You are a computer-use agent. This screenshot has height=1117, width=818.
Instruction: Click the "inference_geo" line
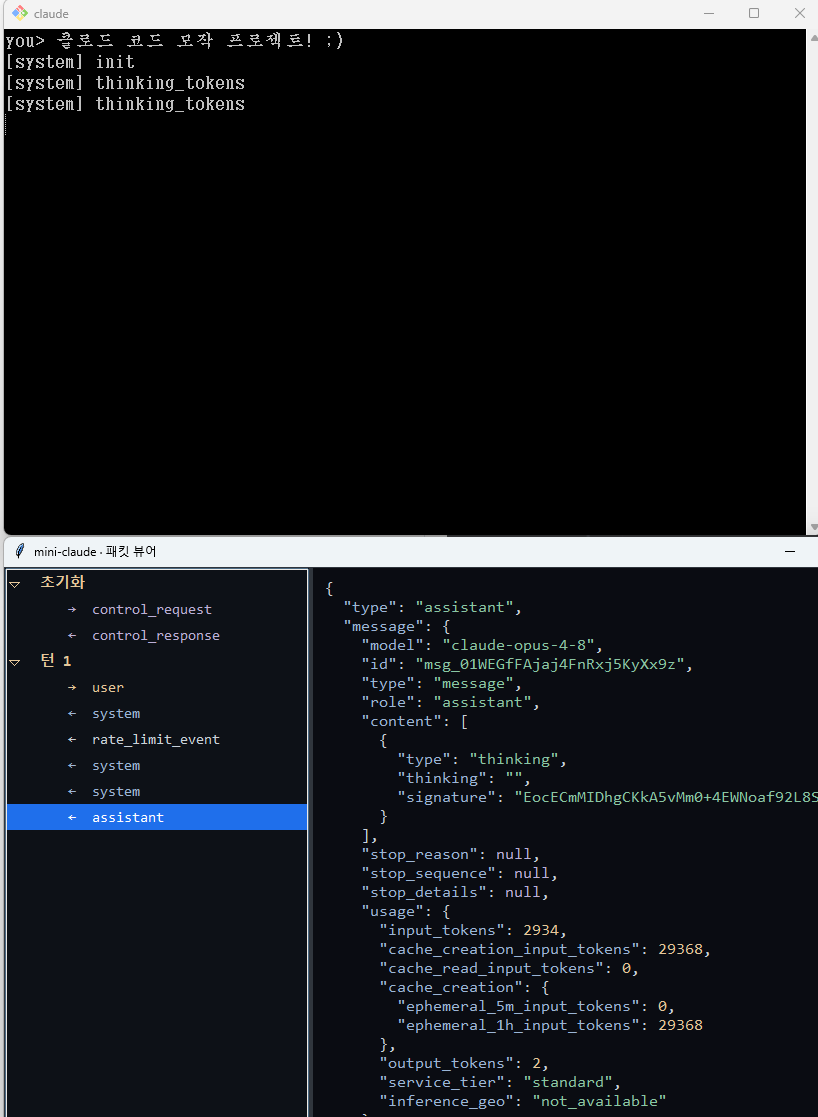click(x=522, y=1101)
